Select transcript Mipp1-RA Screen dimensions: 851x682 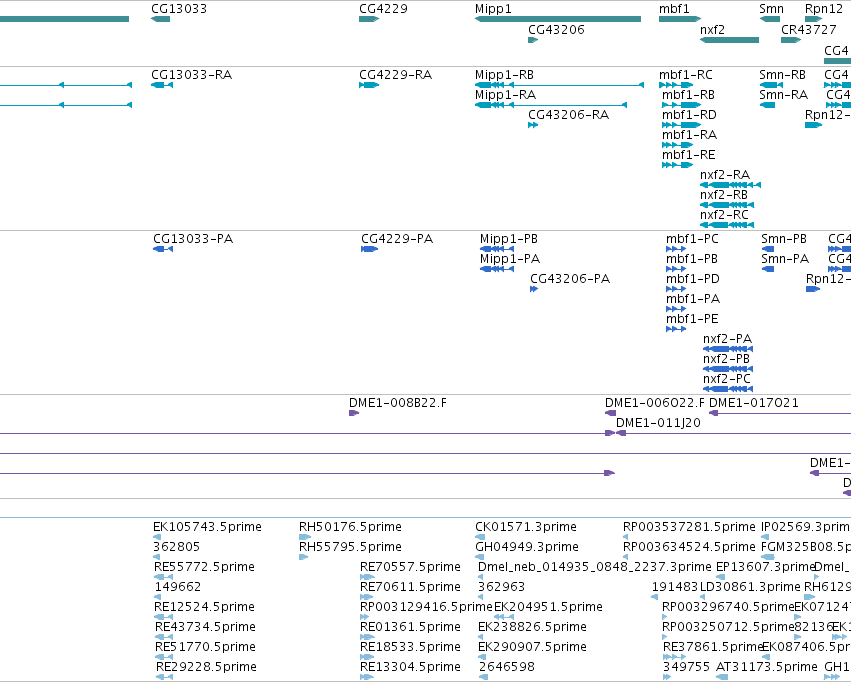[551, 105]
